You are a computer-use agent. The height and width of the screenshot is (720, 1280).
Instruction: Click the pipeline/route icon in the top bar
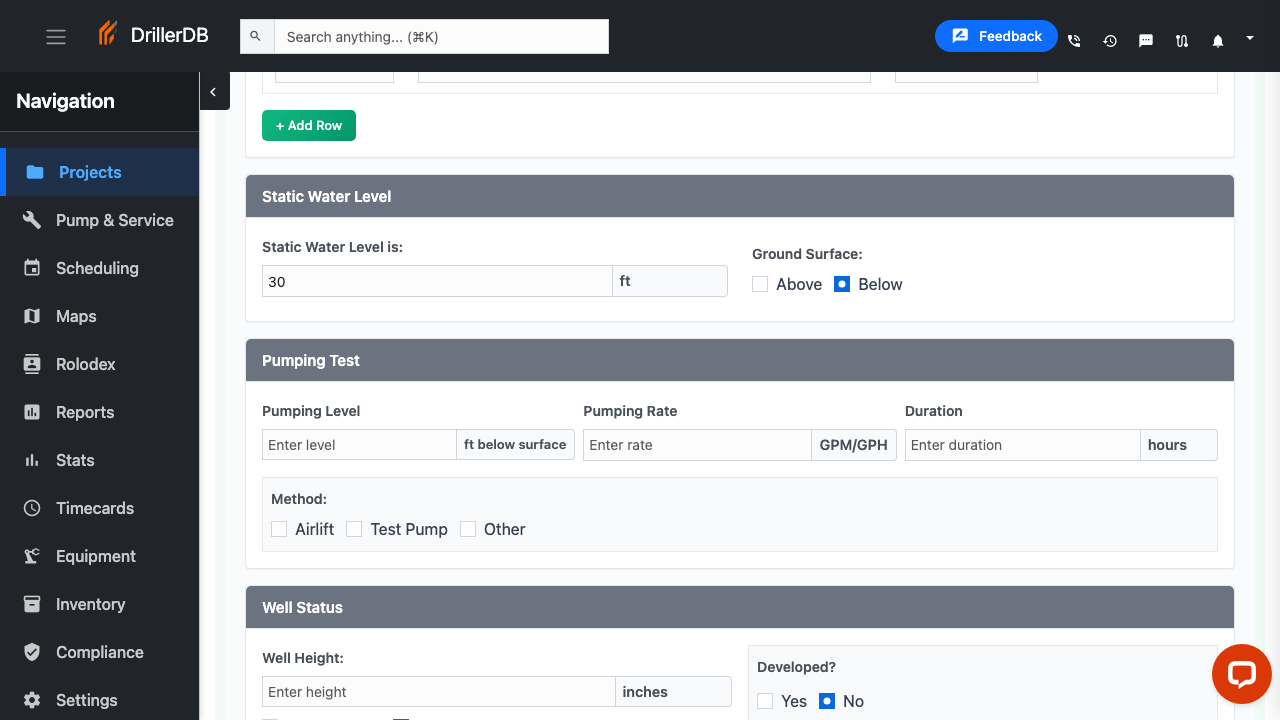[1181, 41]
